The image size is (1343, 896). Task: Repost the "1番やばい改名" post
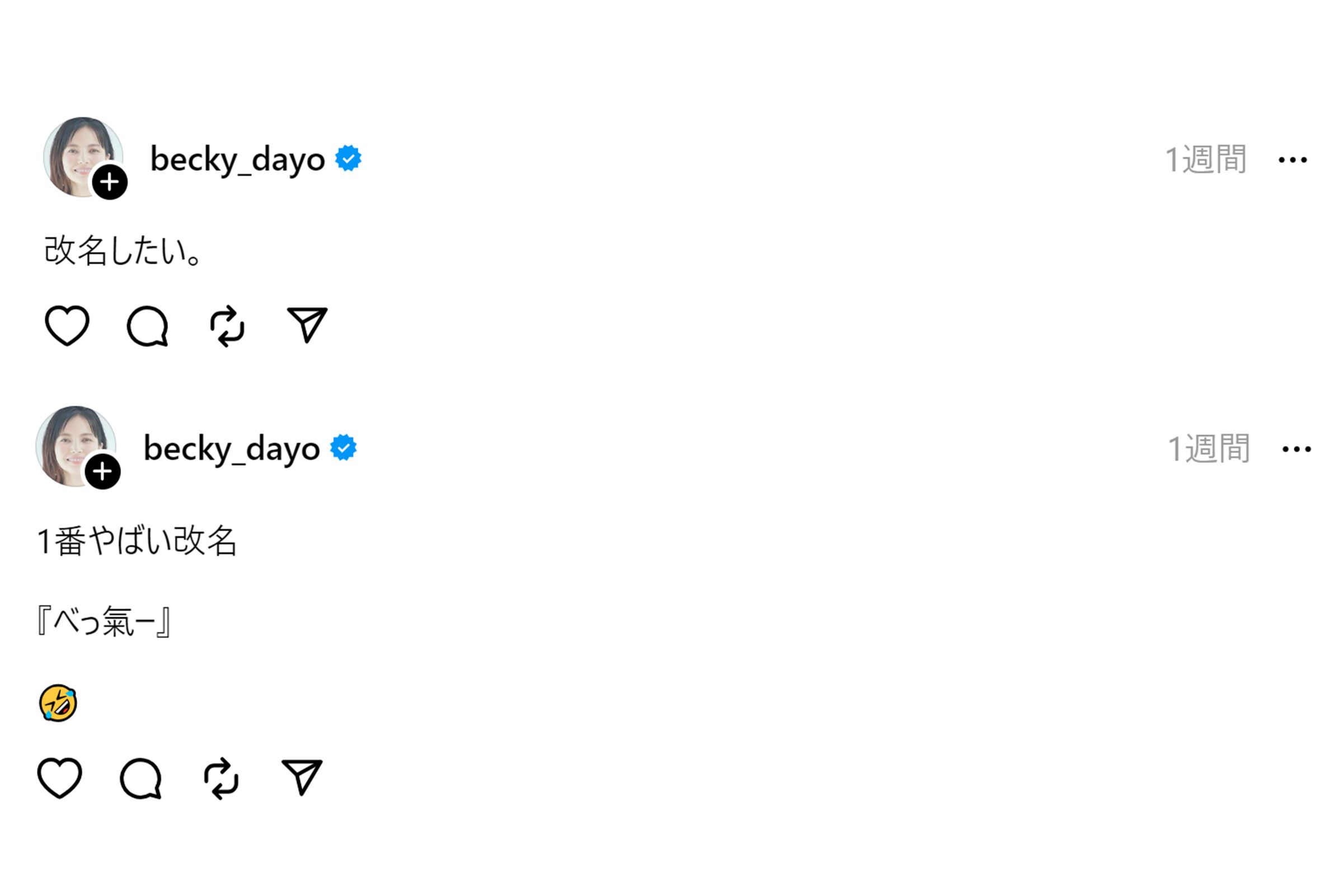(221, 778)
